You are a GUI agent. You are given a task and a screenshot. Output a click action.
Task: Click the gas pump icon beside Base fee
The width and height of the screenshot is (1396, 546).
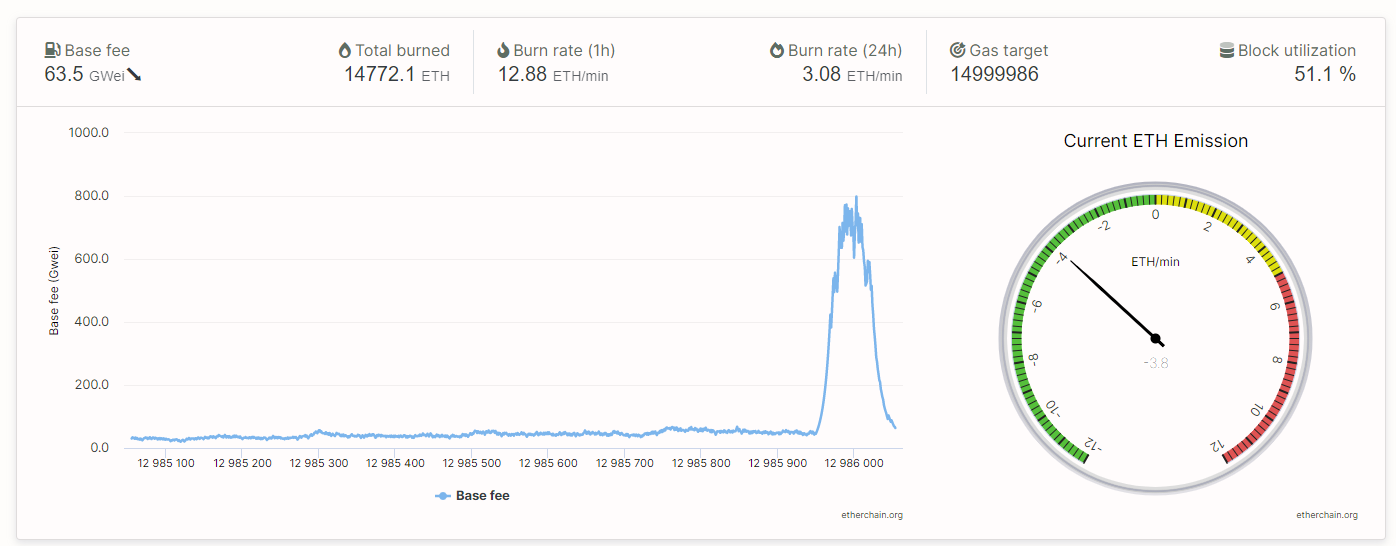click(53, 50)
